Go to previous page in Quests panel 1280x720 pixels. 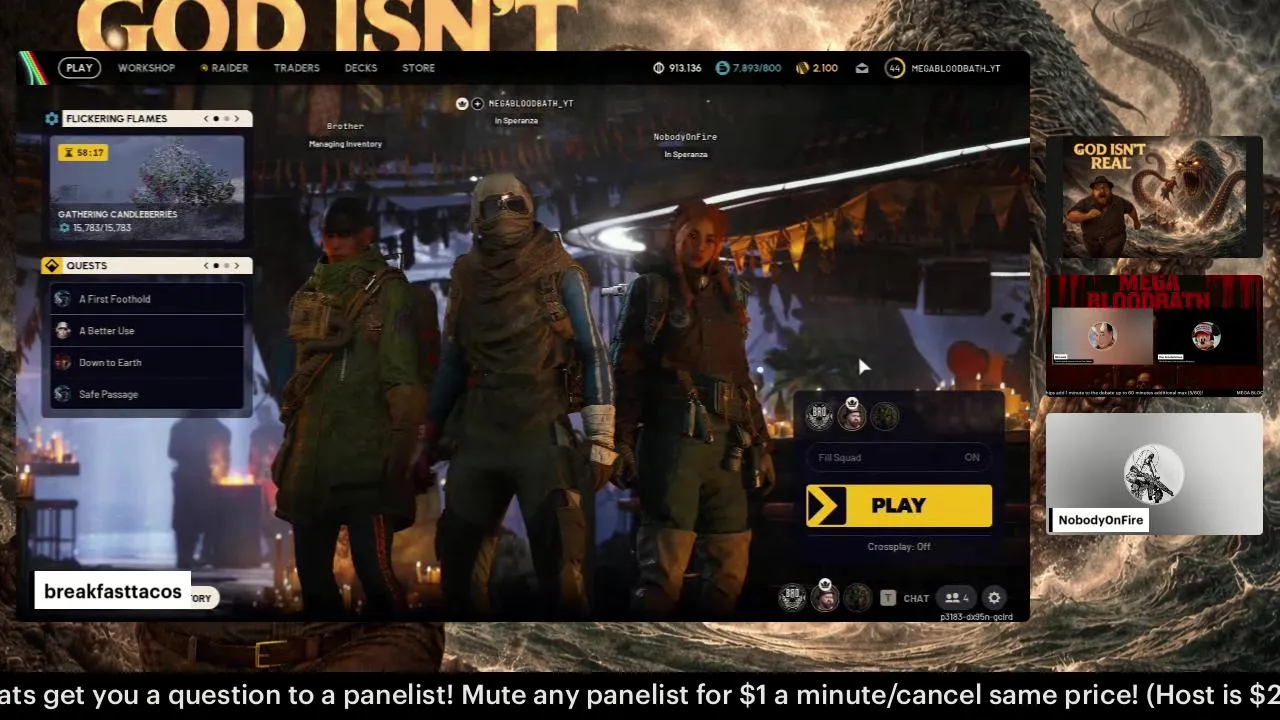[x=206, y=265]
